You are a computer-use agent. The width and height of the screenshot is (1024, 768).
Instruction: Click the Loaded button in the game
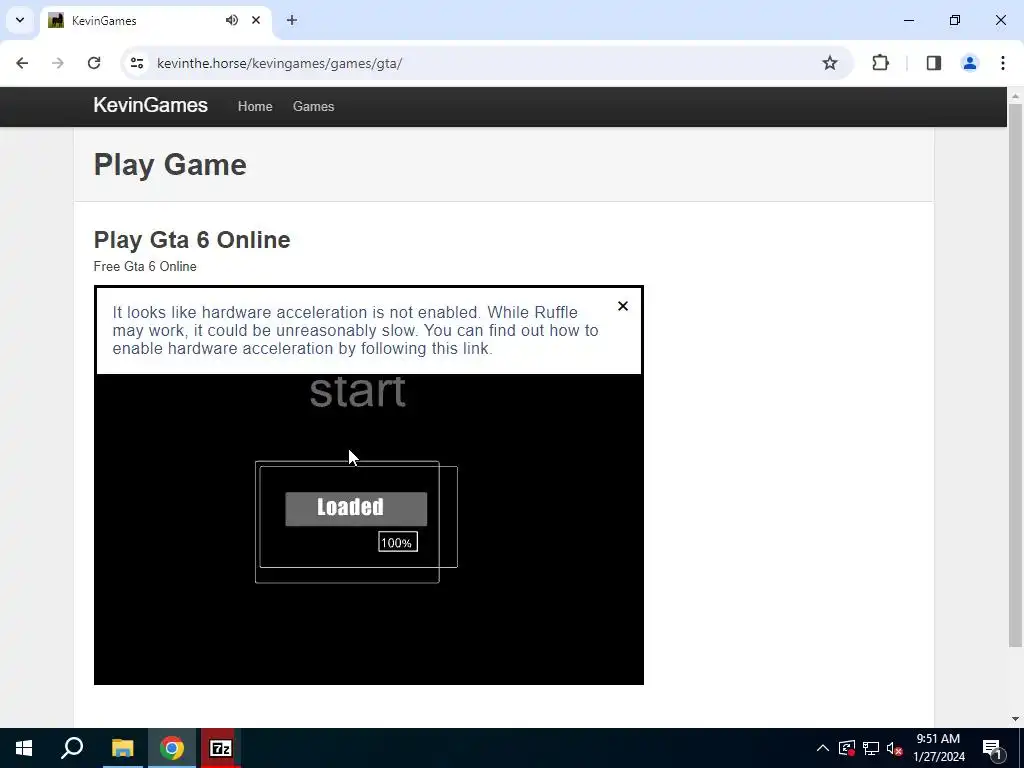pyautogui.click(x=356, y=509)
